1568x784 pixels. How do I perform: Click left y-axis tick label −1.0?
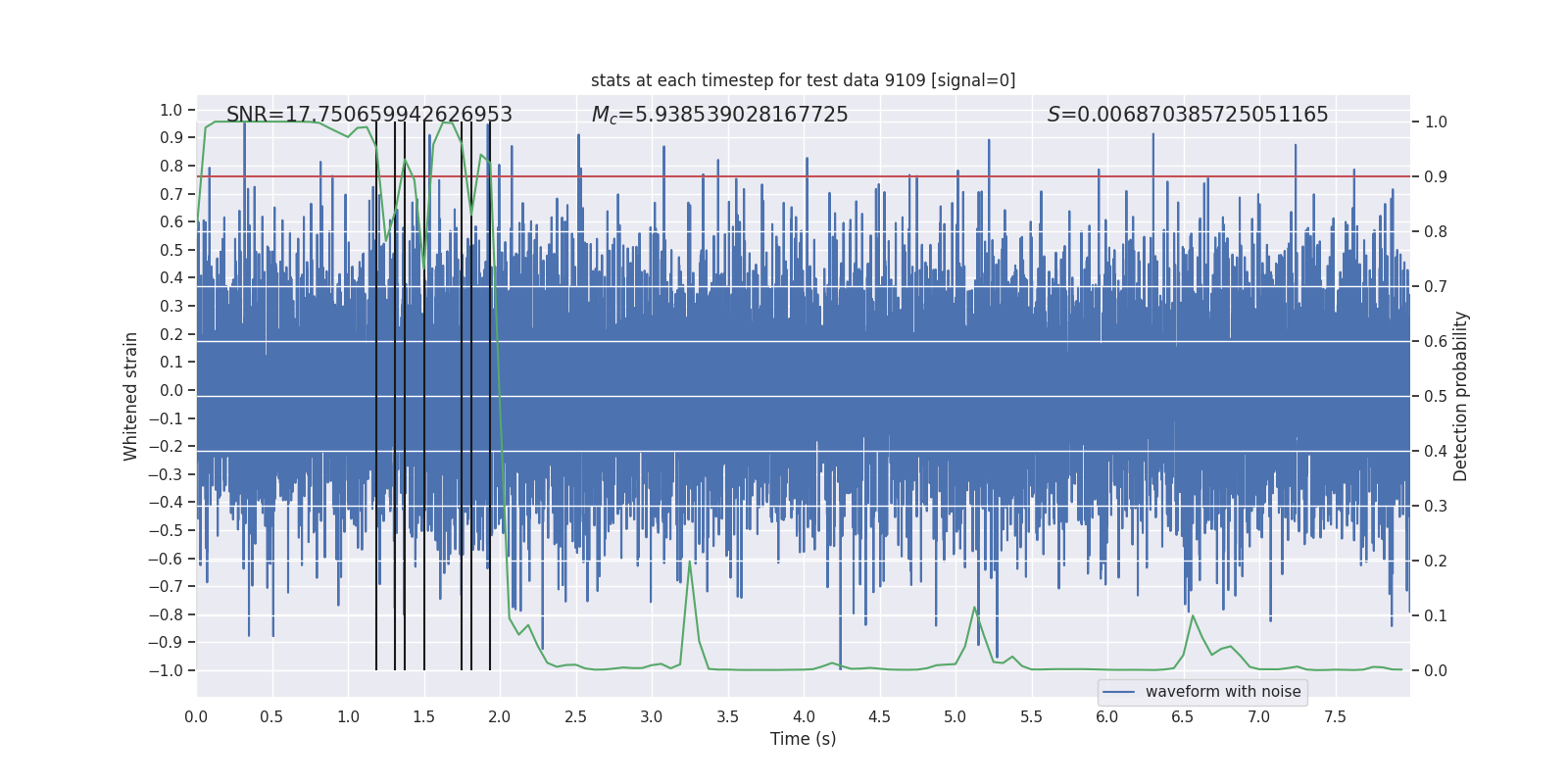coord(166,670)
